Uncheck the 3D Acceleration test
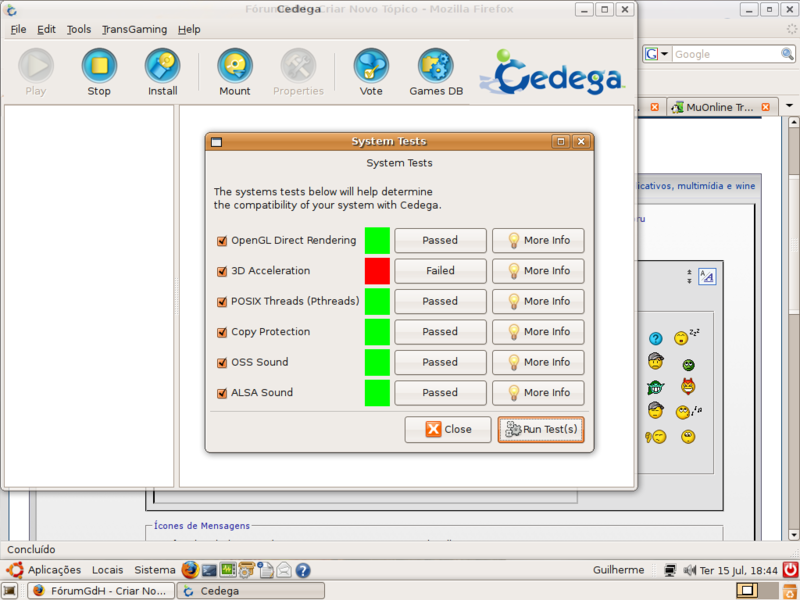Viewport: 800px width, 600px height. point(222,271)
